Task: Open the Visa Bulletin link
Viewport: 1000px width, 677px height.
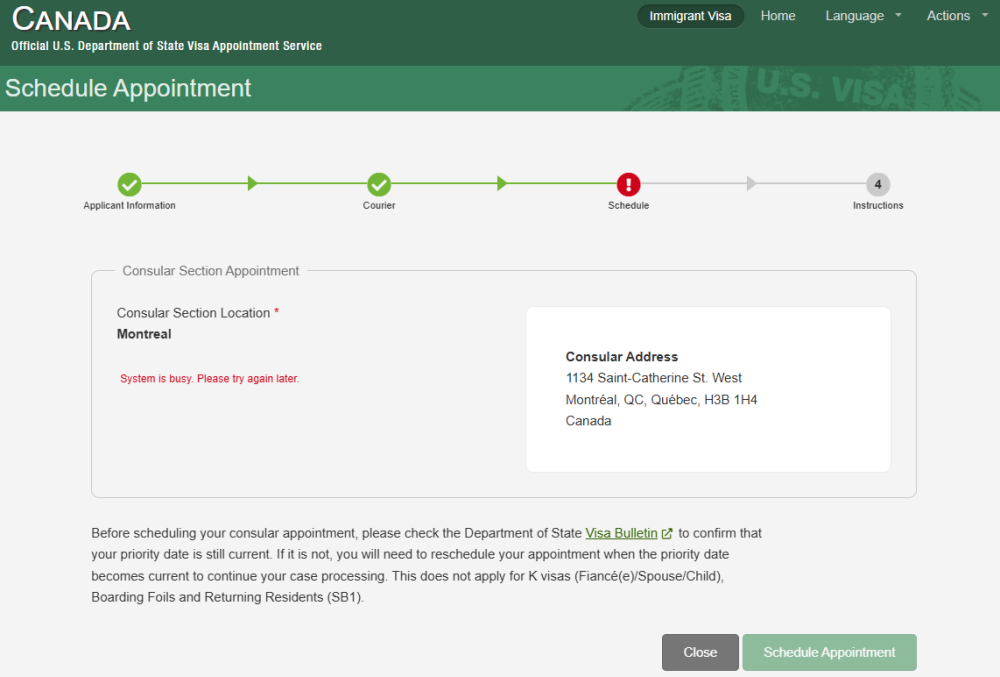Action: click(x=621, y=534)
